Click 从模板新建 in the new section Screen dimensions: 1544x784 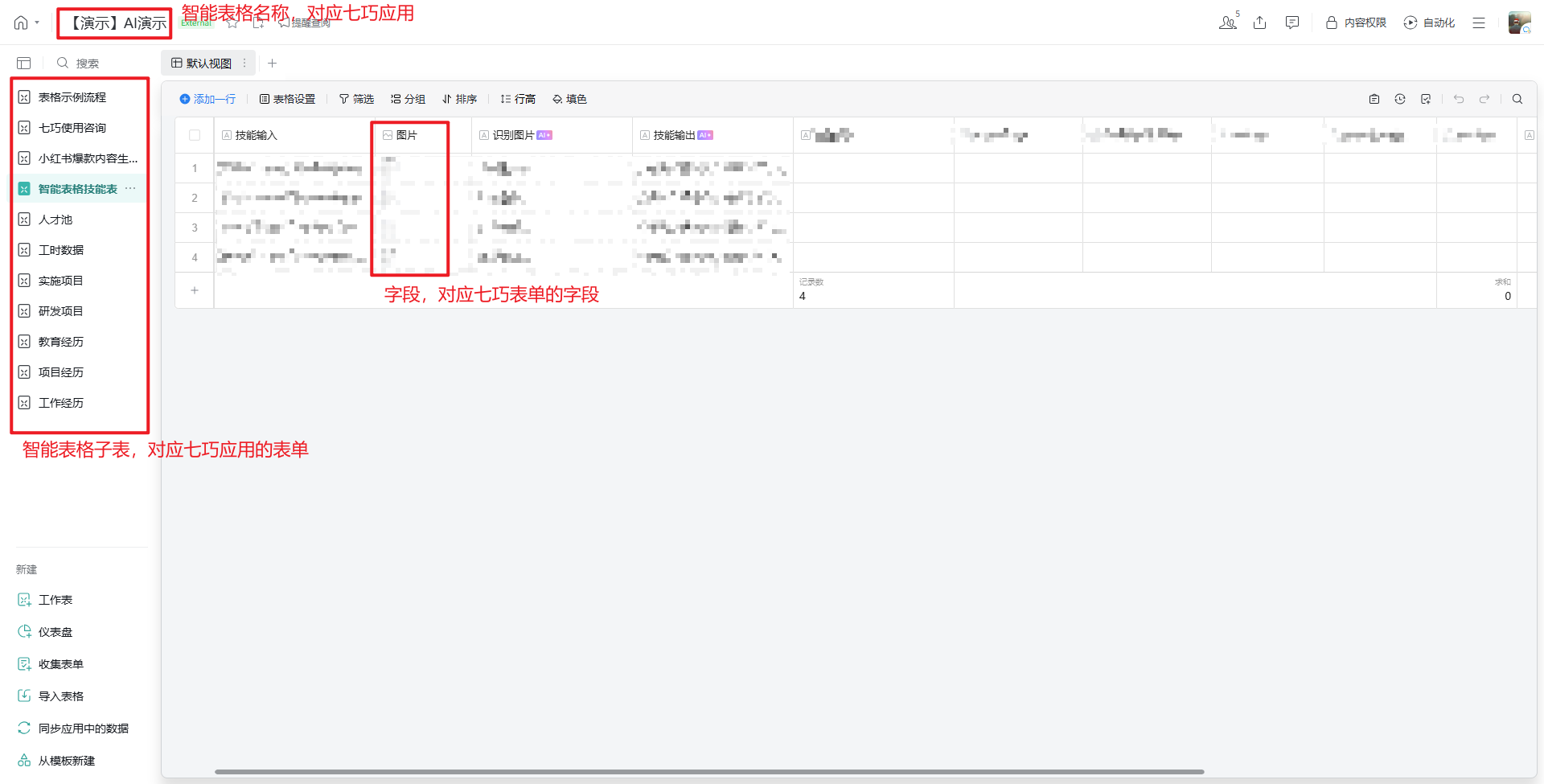[66, 761]
